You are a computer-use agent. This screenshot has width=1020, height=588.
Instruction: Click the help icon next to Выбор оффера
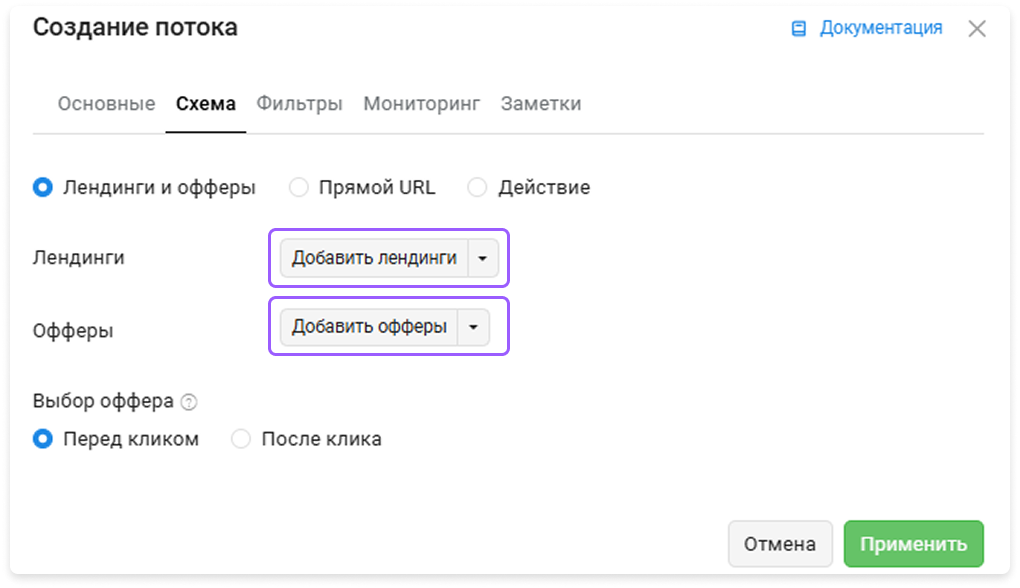[x=189, y=403]
